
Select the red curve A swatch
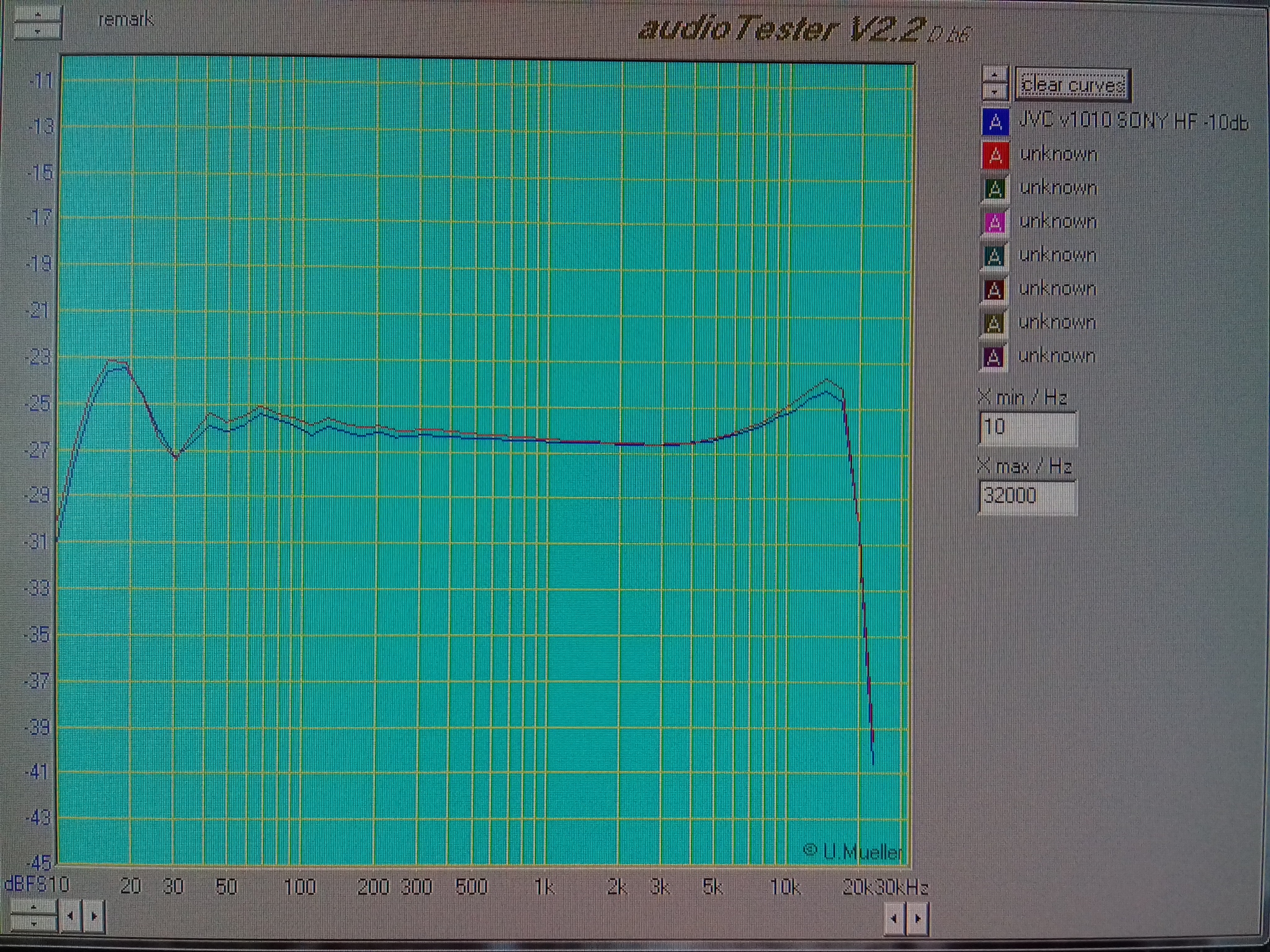point(995,155)
